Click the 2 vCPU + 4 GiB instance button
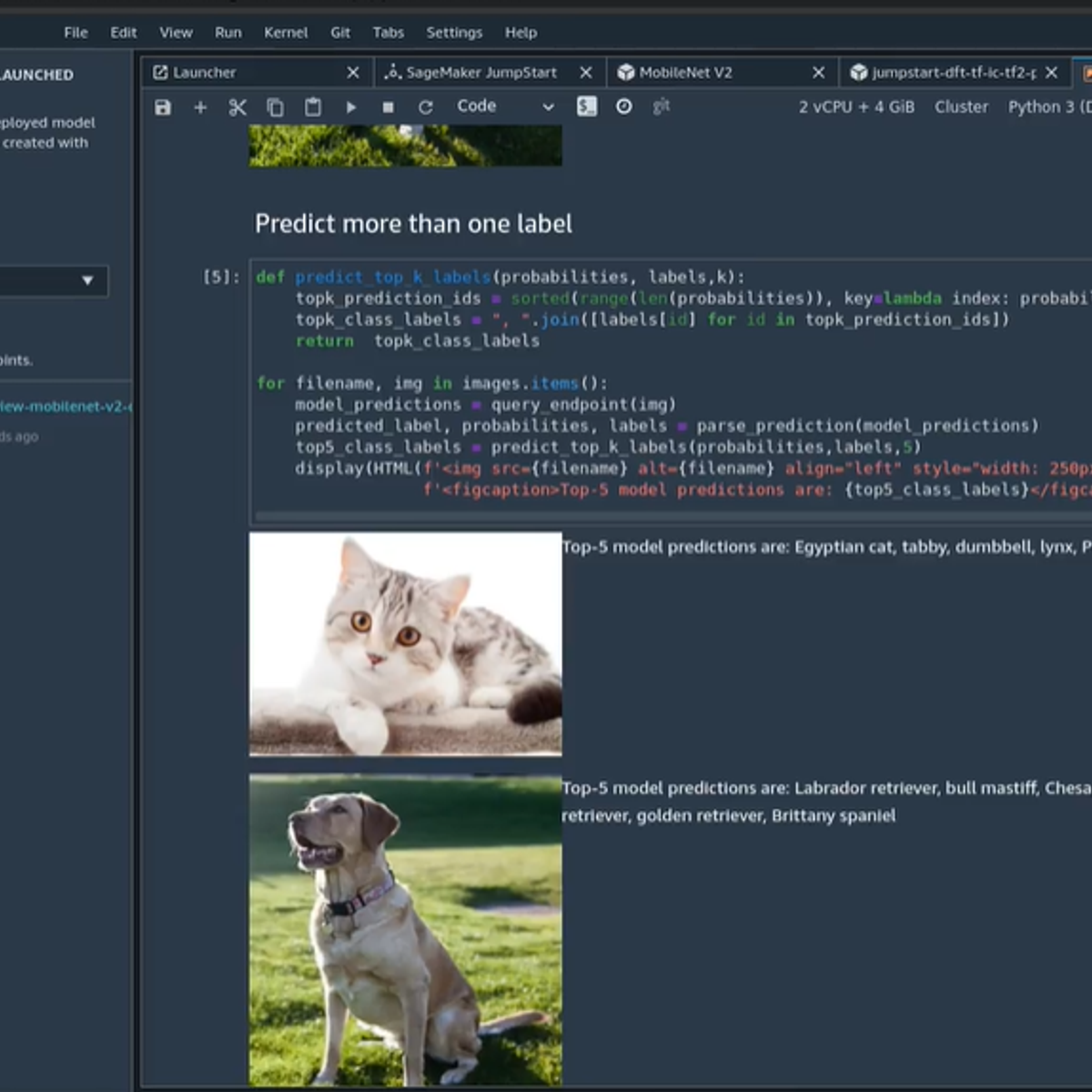Viewport: 1092px width, 1092px height. 856,107
